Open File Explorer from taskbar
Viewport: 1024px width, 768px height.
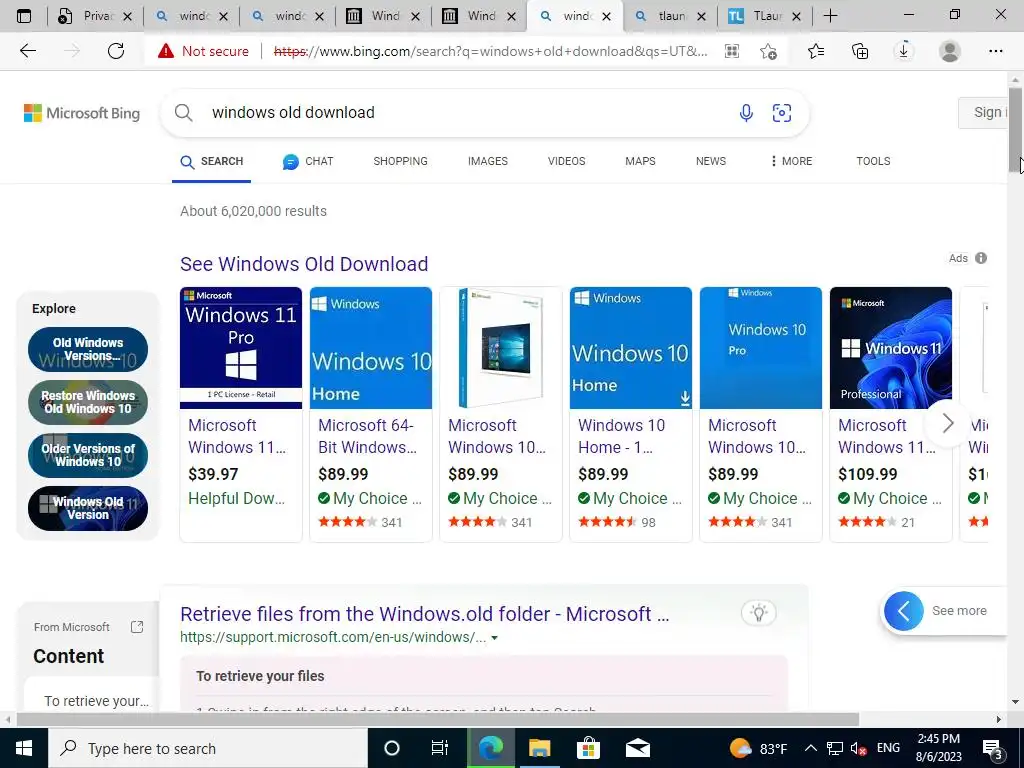539,748
